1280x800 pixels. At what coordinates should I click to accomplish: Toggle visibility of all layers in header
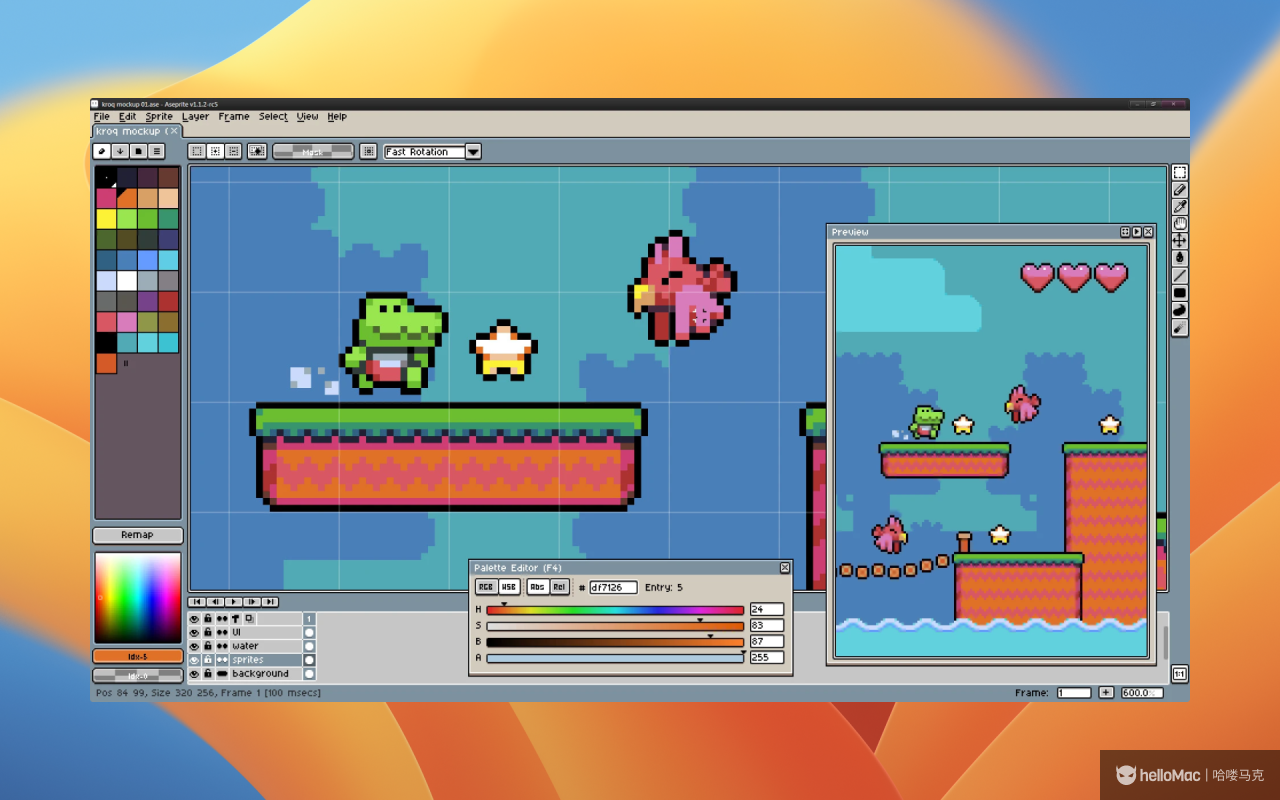click(194, 619)
